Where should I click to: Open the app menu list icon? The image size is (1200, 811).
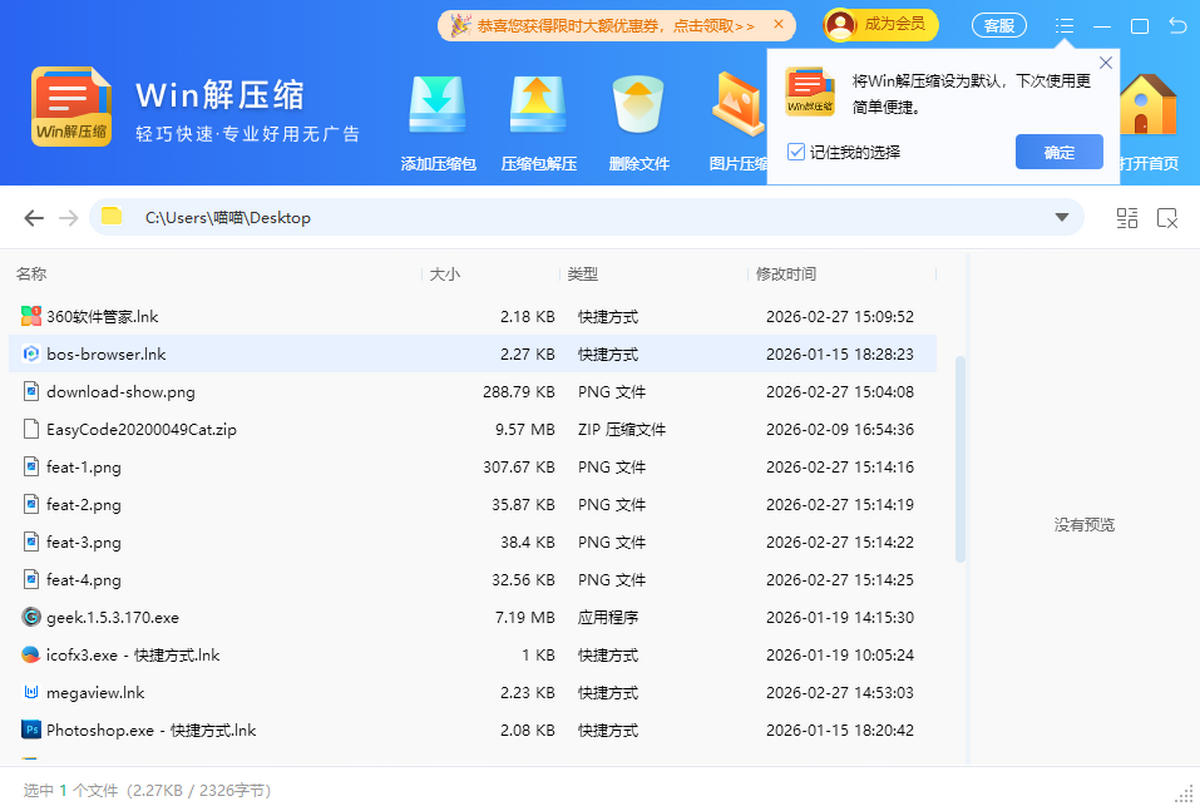[x=1064, y=25]
